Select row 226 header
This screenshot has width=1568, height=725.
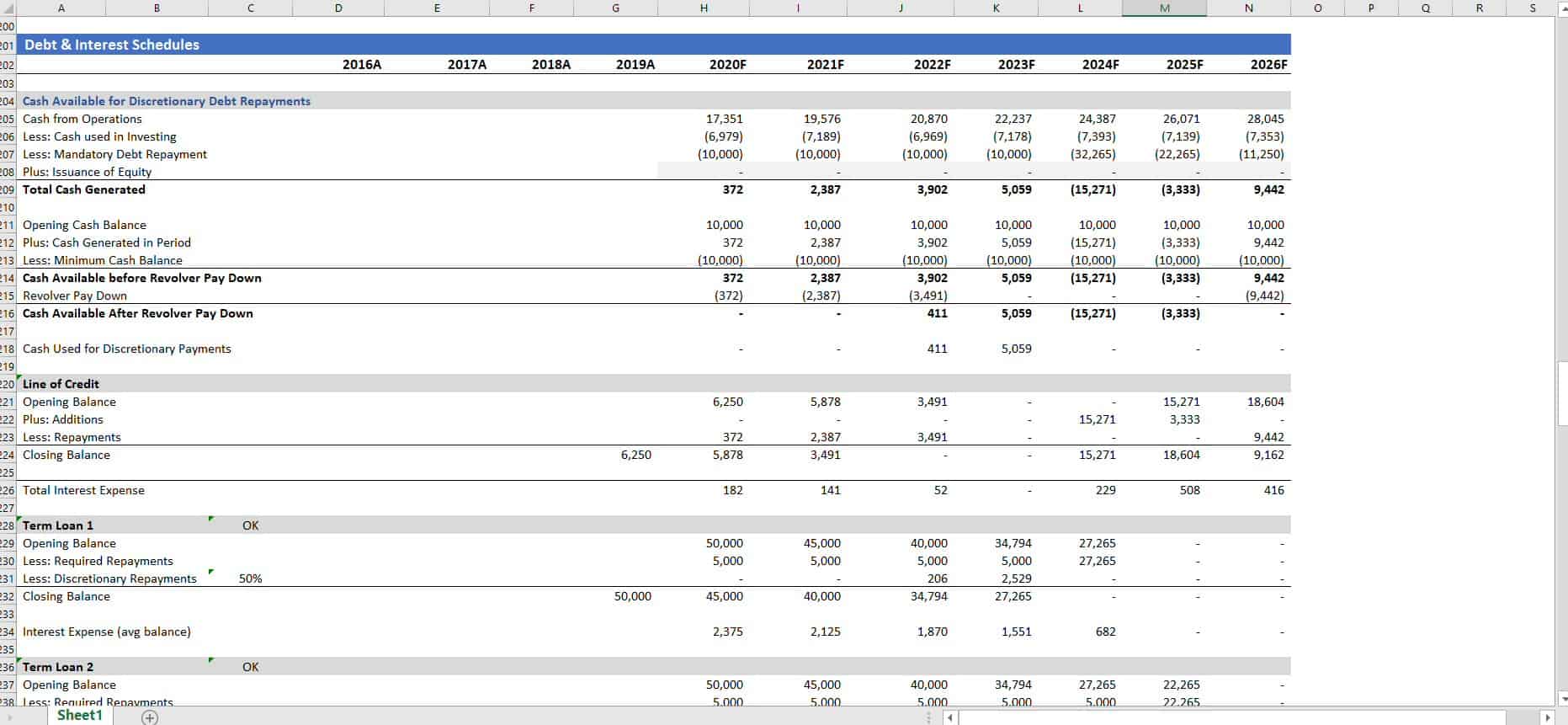coord(8,490)
